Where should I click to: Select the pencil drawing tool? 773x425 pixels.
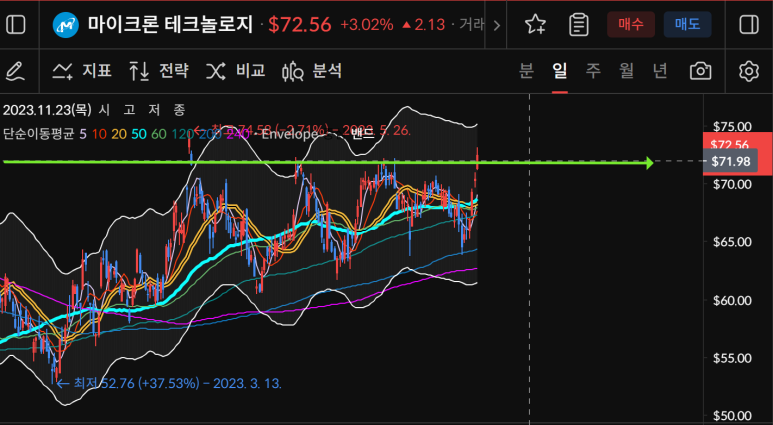(x=15, y=71)
